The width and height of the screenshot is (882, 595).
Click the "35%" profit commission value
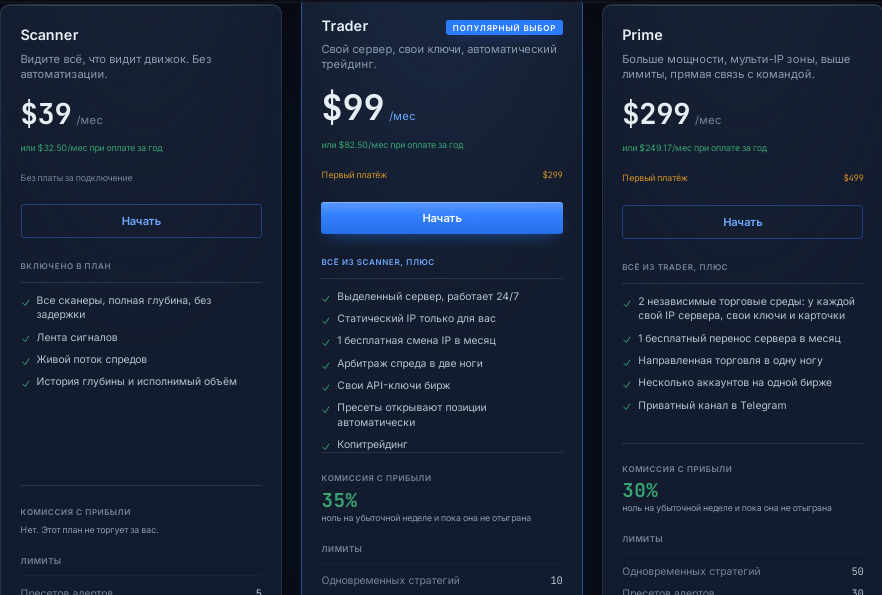[340, 500]
